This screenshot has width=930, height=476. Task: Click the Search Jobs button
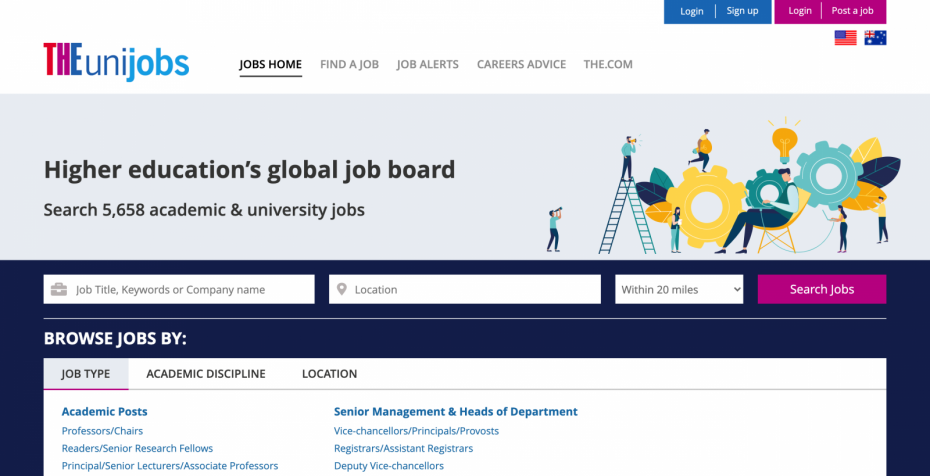(821, 289)
